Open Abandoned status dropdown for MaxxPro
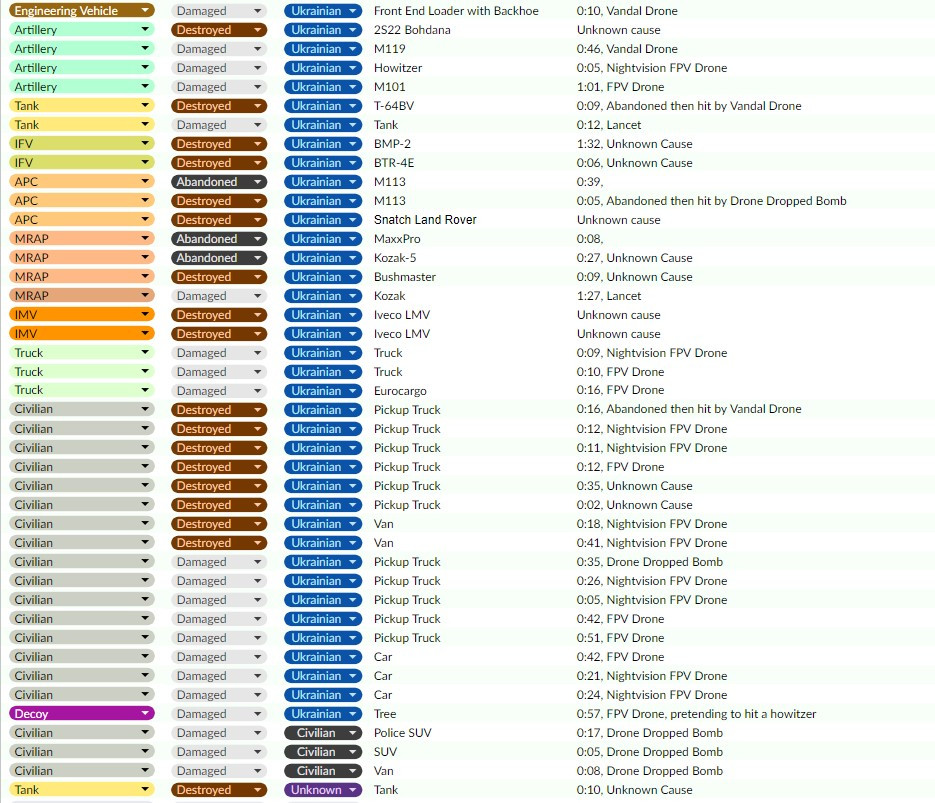Viewport: 935px width, 803px height. (219, 239)
